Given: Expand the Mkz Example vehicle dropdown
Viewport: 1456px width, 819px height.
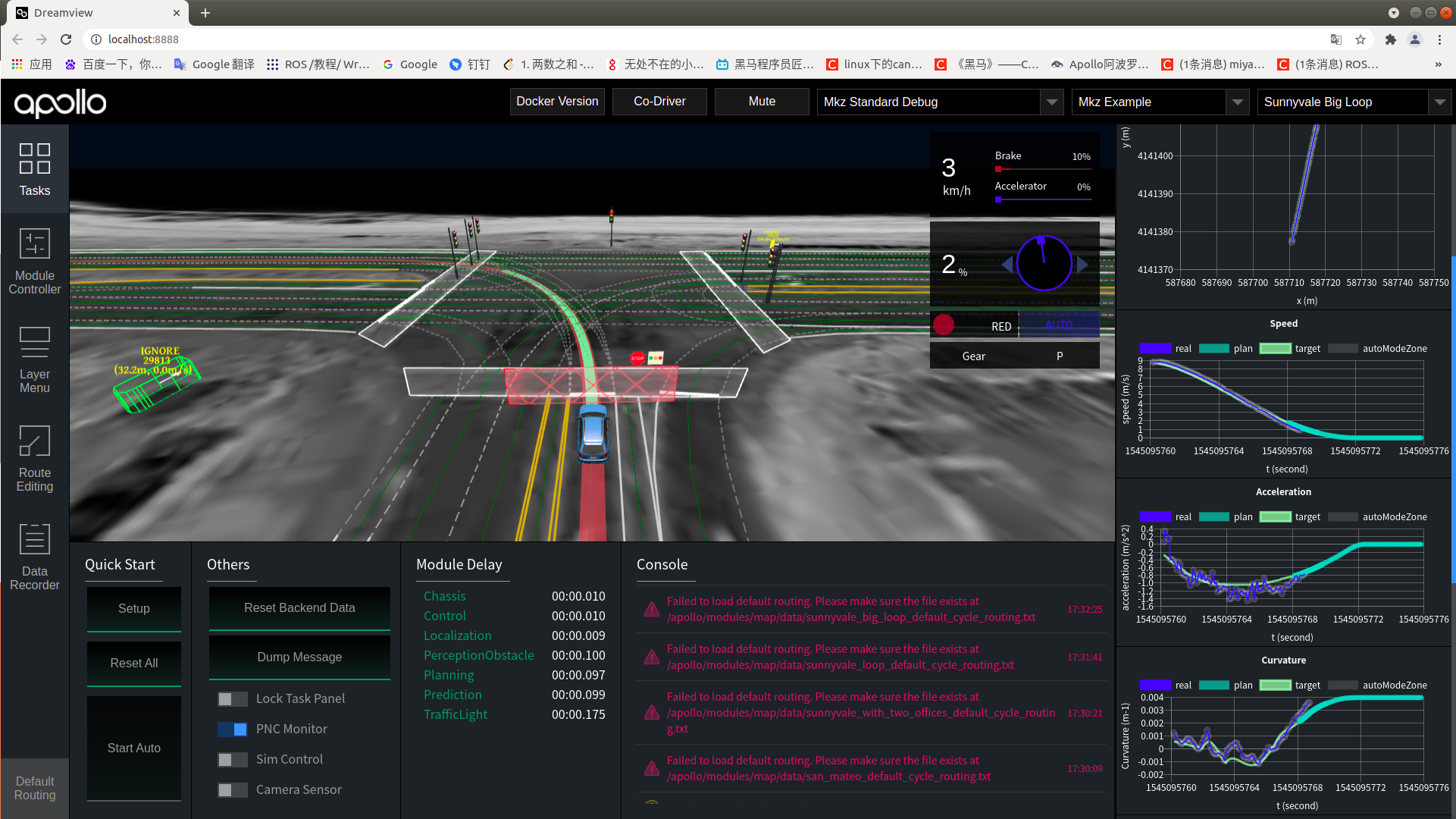Looking at the screenshot, I should click(x=1238, y=102).
